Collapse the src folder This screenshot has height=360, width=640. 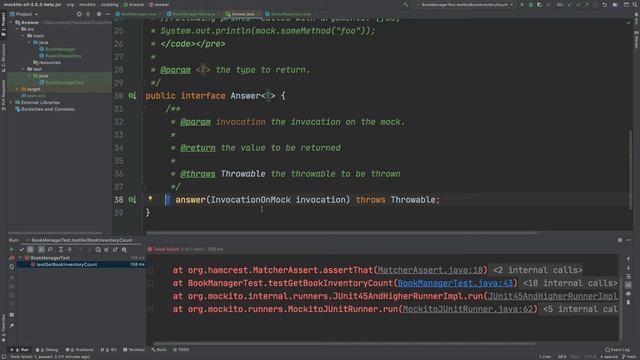(17, 29)
